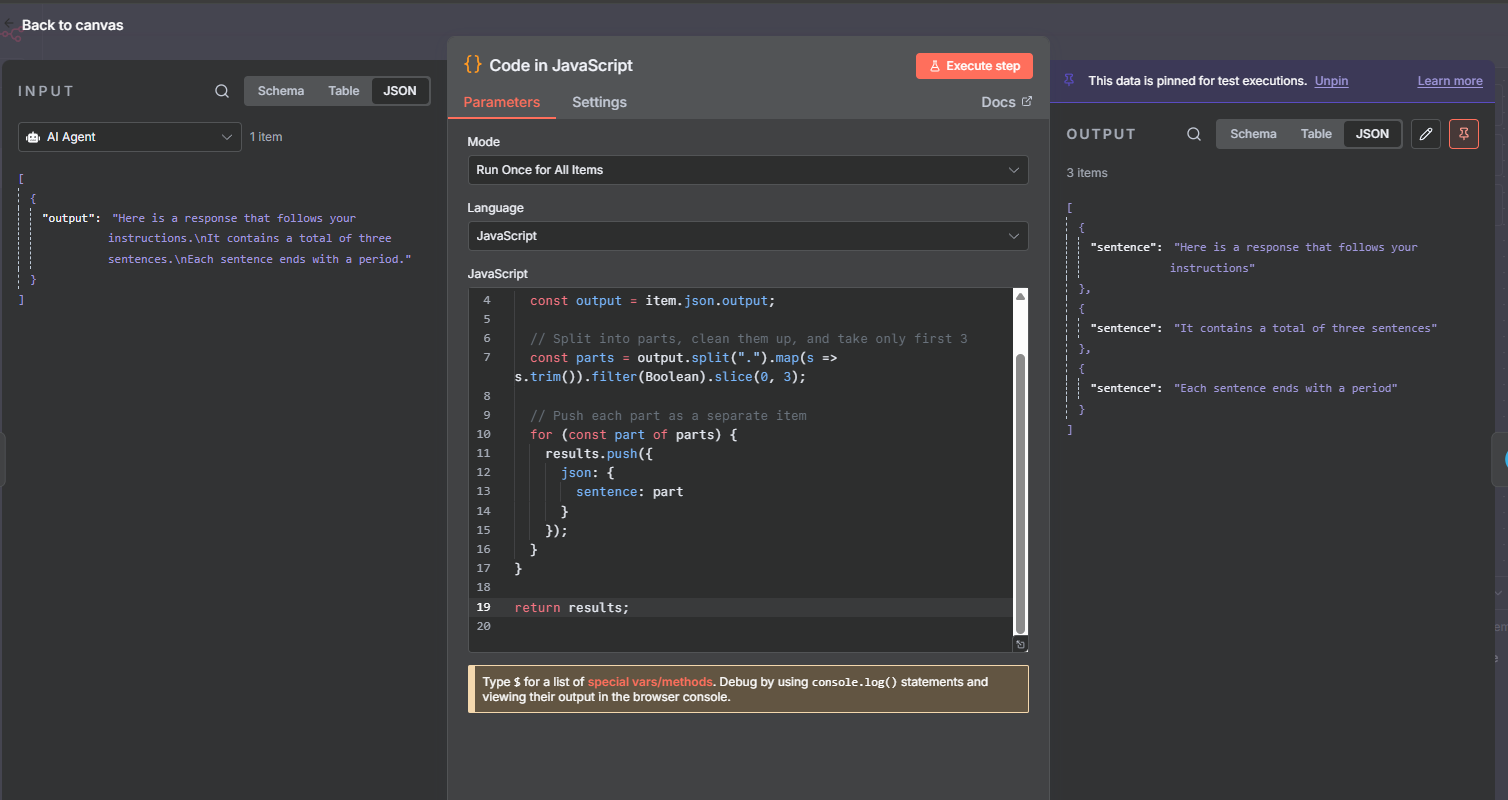Click the code editor vertical scrollbar
This screenshot has height=800, width=1508.
pyautogui.click(x=1020, y=490)
